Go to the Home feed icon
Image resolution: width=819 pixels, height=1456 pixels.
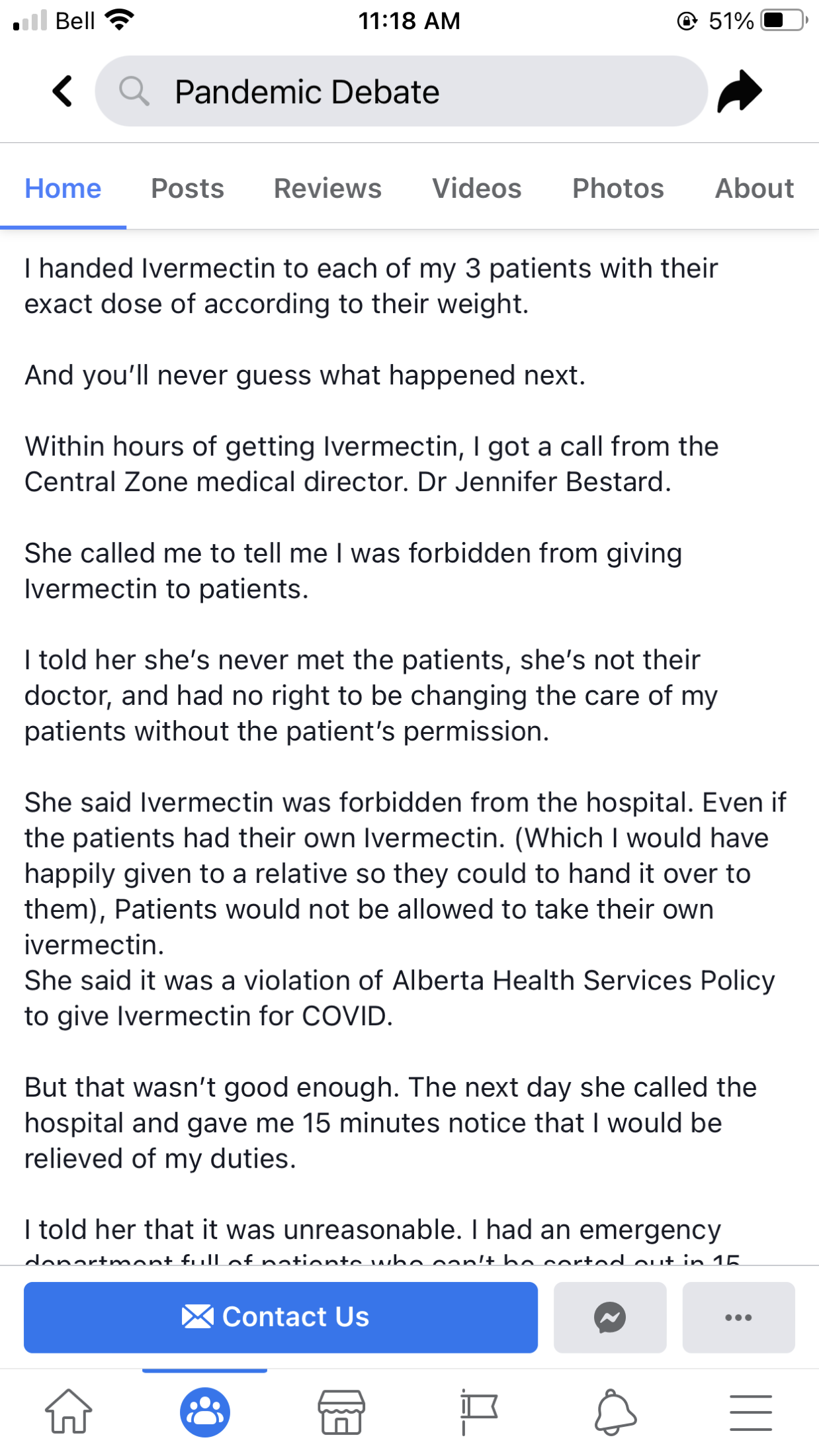click(x=68, y=1412)
